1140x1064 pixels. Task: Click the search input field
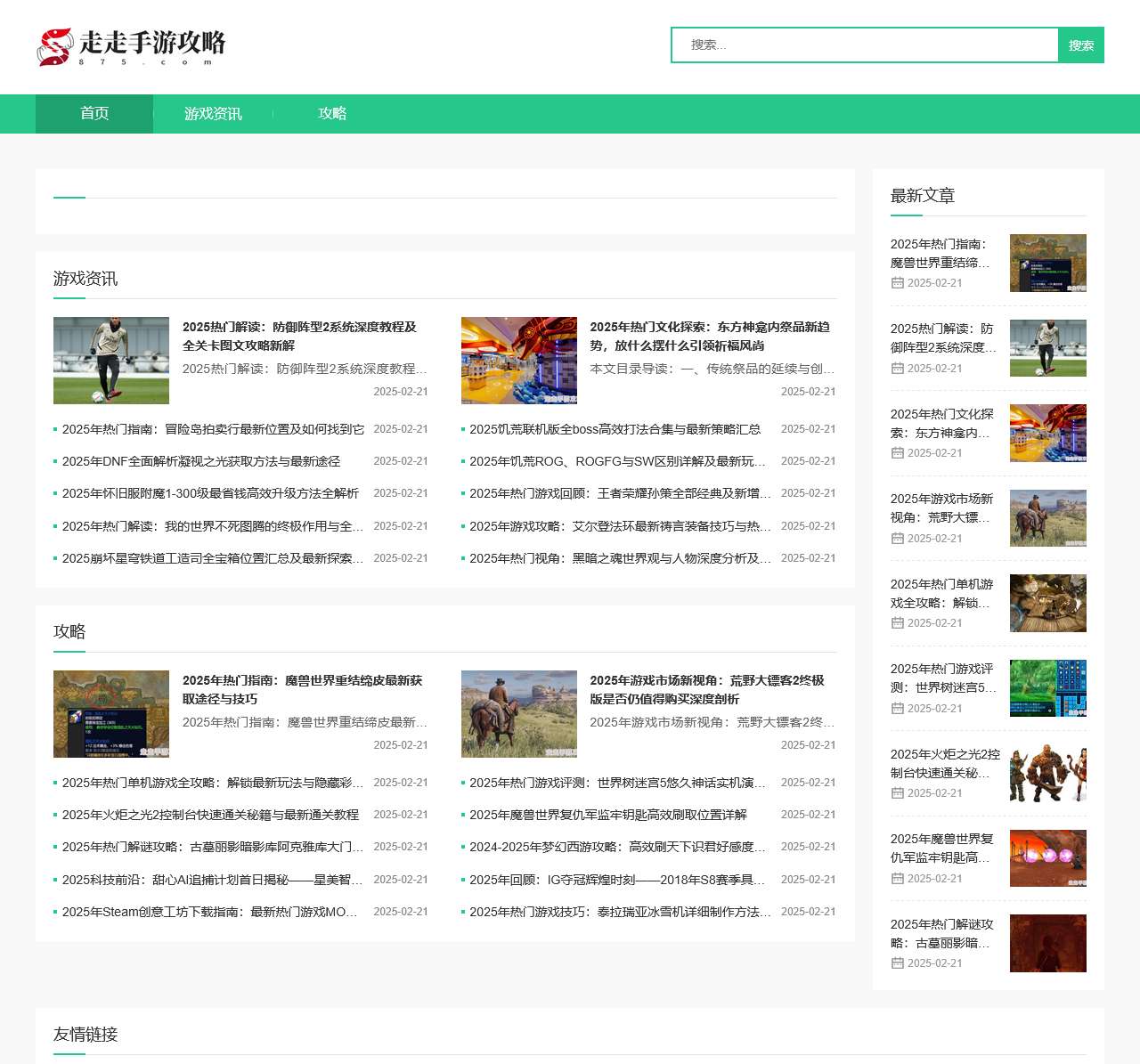(x=864, y=45)
